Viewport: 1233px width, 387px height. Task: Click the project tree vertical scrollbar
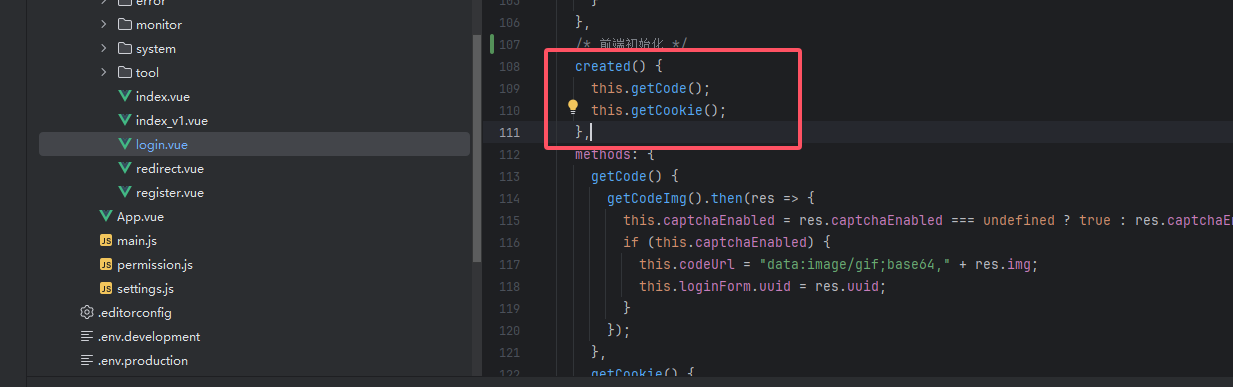[476, 150]
